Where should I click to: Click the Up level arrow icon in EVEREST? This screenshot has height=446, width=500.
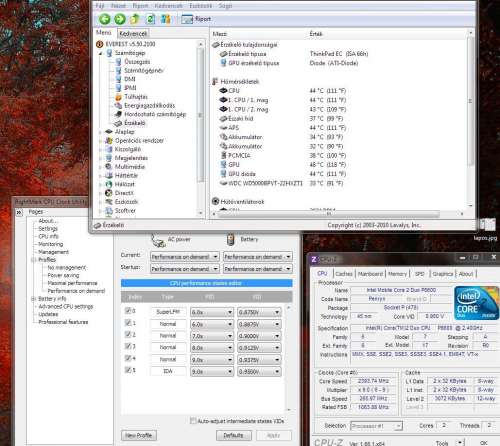pos(135,19)
